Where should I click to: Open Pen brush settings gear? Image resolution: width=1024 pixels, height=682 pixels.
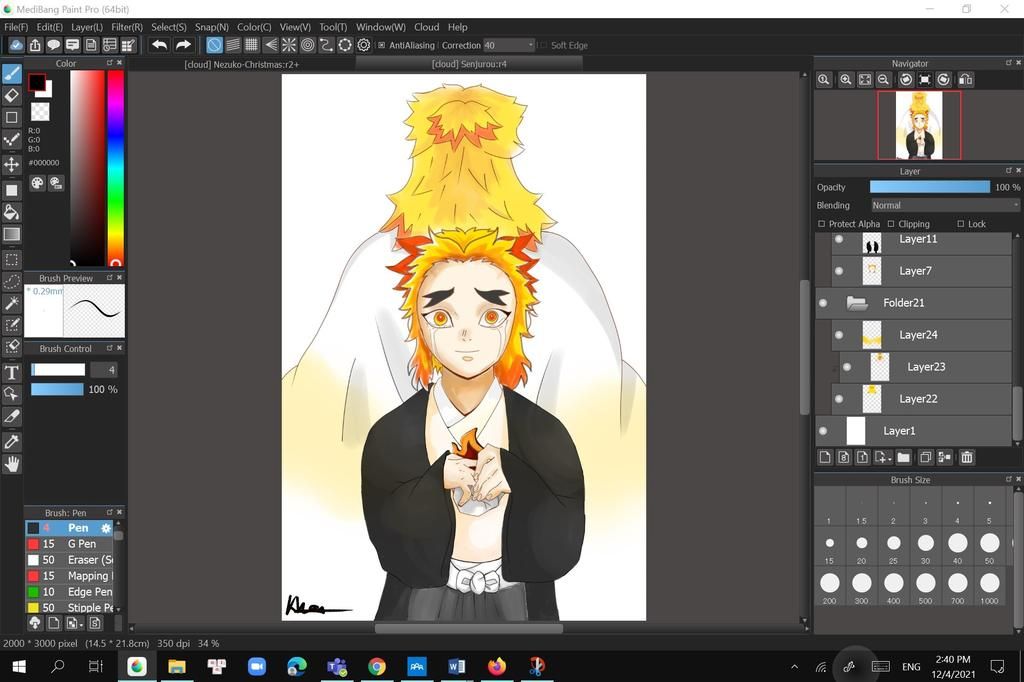pos(106,528)
